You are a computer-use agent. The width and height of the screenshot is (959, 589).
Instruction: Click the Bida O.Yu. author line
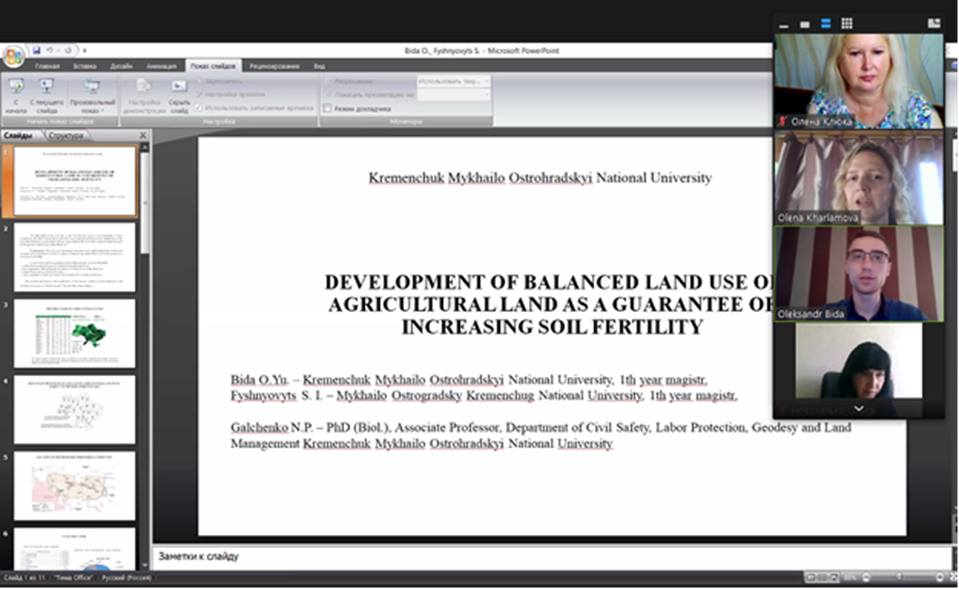468,380
